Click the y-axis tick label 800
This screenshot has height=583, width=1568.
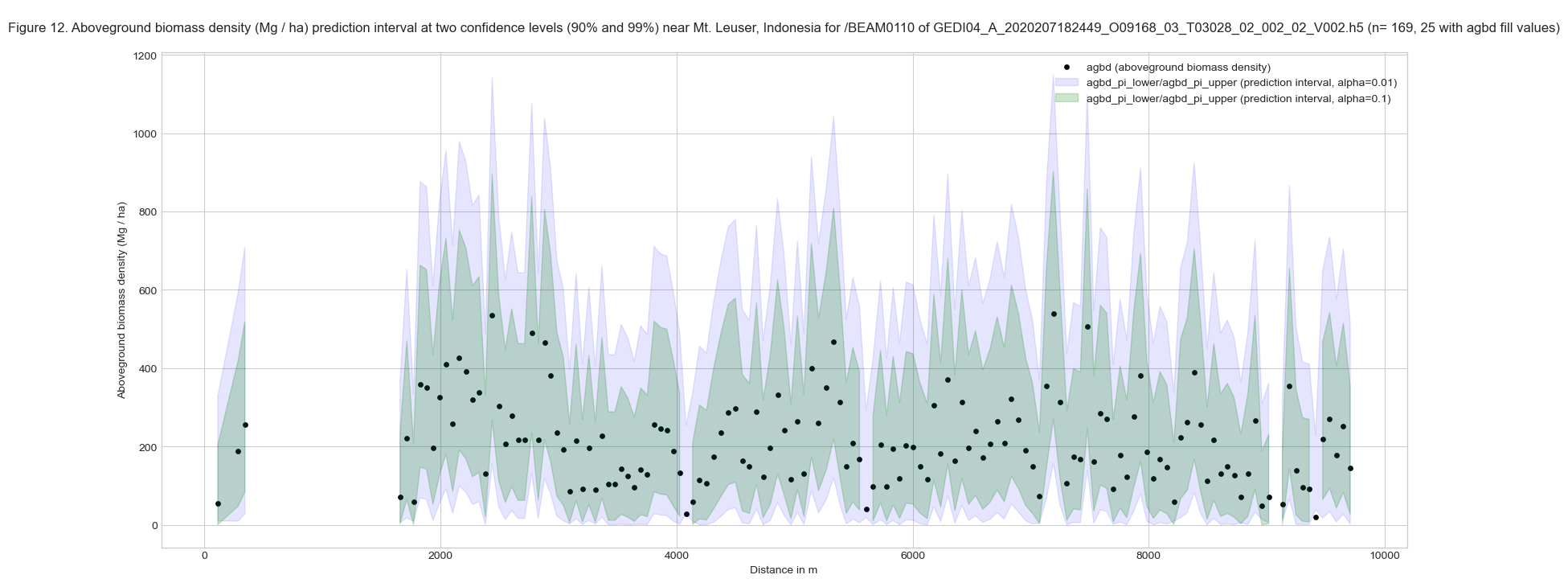click(x=148, y=212)
